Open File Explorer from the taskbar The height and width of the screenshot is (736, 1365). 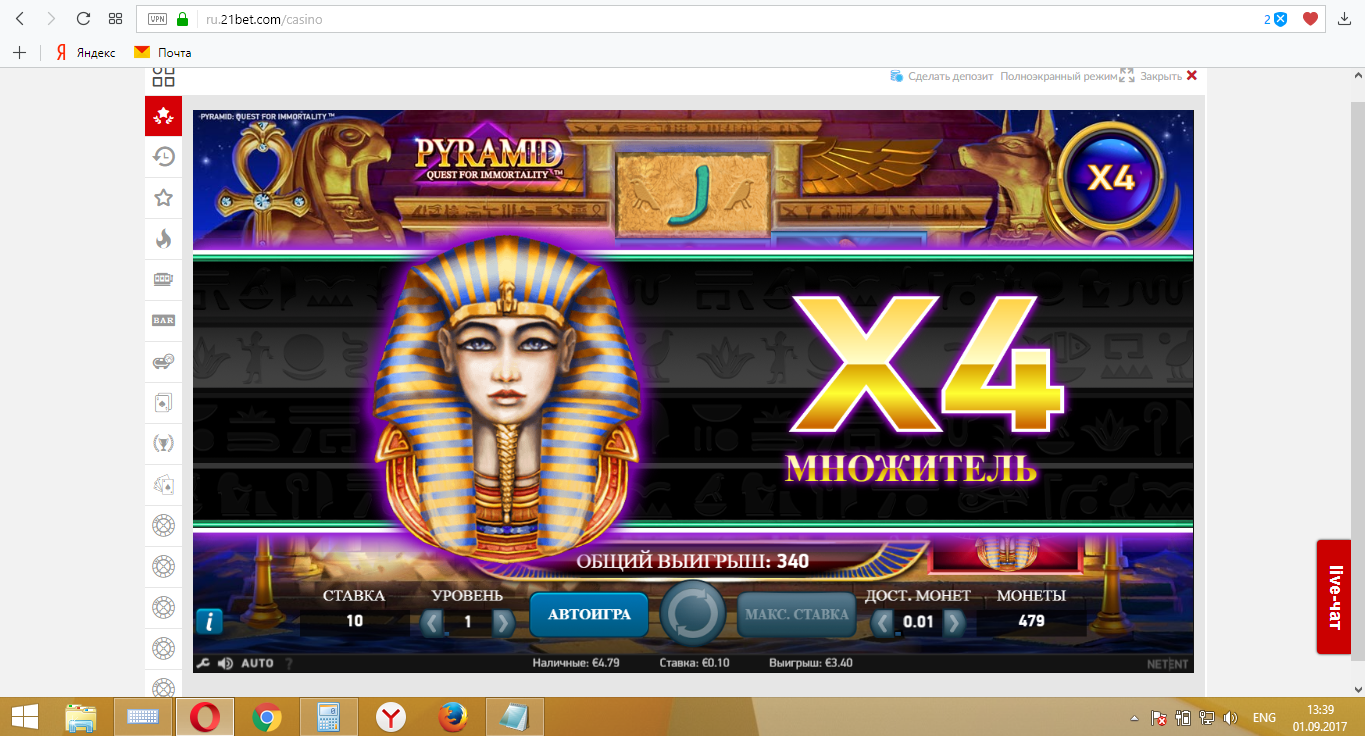[81, 717]
